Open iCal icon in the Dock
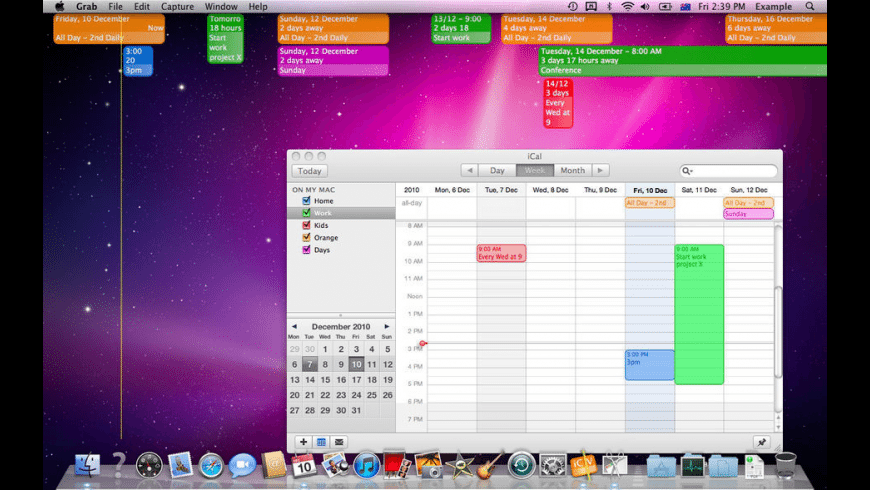870x490 pixels. 304,465
